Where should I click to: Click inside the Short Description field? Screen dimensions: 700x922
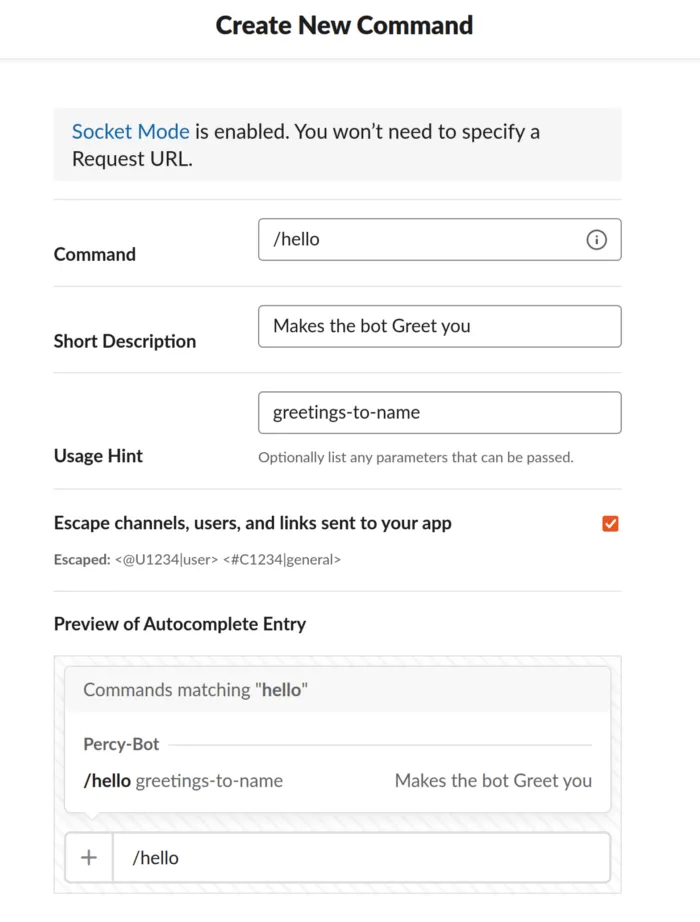[x=440, y=326]
